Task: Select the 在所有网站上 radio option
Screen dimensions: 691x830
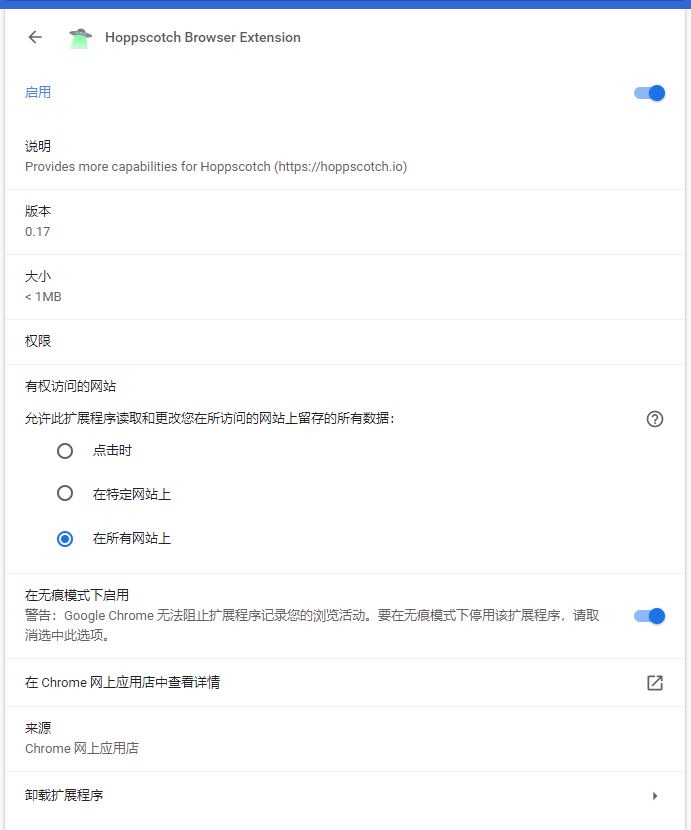Action: pos(65,539)
